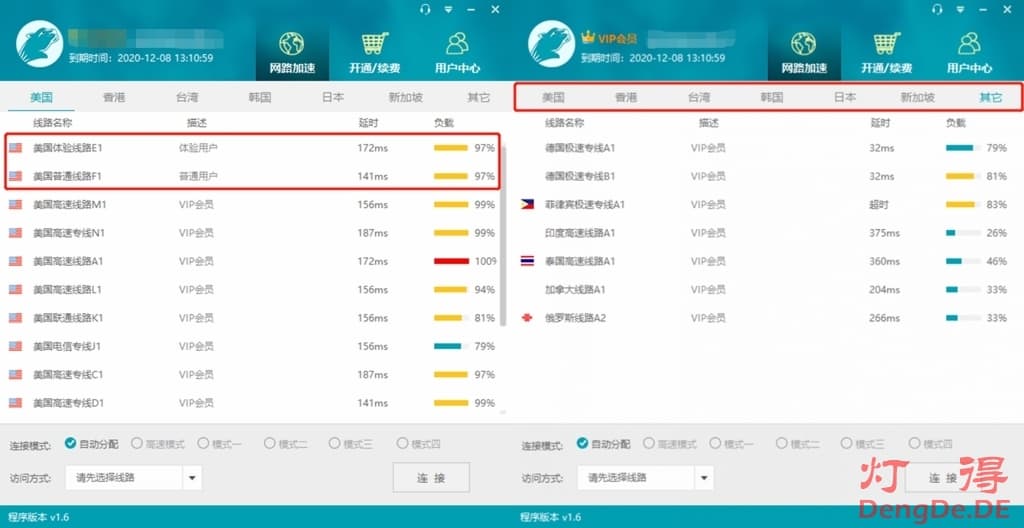The height and width of the screenshot is (528, 1024).
Task: Click the red load bar of 美国高速线路A1
Action: point(451,261)
